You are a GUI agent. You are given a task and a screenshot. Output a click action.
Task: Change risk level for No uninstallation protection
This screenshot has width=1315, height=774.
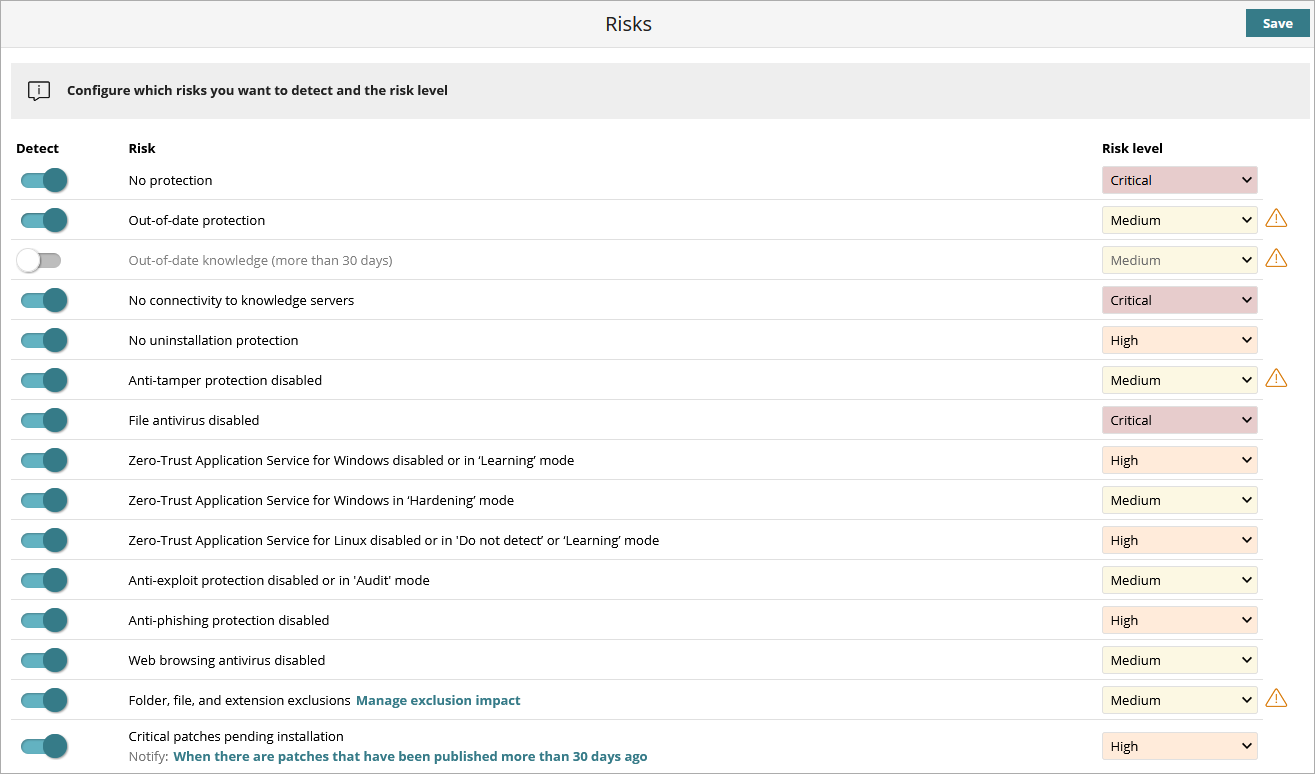tap(1179, 340)
